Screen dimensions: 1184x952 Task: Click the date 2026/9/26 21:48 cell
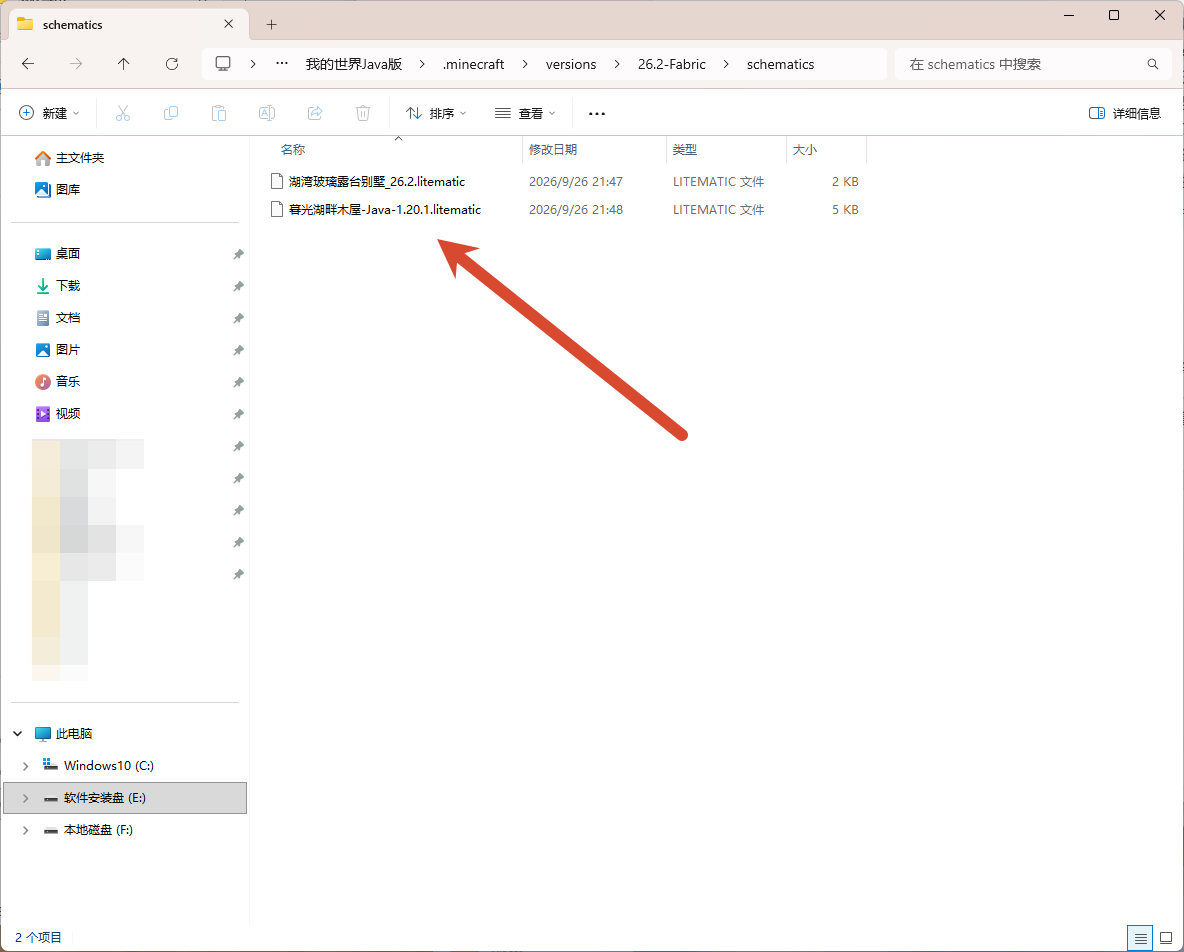(575, 209)
